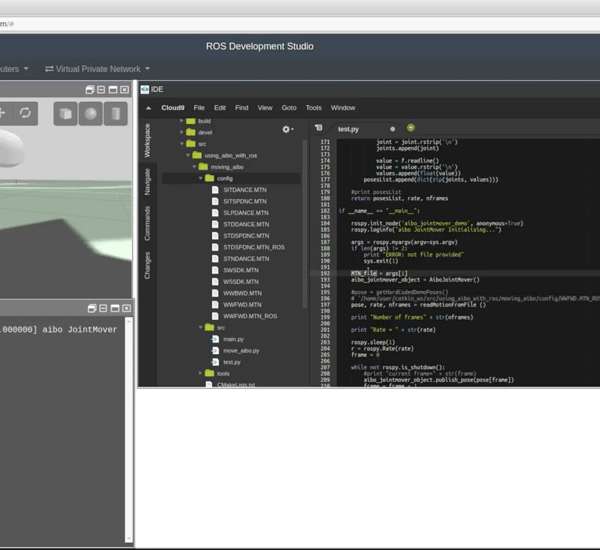Select WWBWD.MTN in the file tree
Viewport: 600px width, 550px height.
242,293
